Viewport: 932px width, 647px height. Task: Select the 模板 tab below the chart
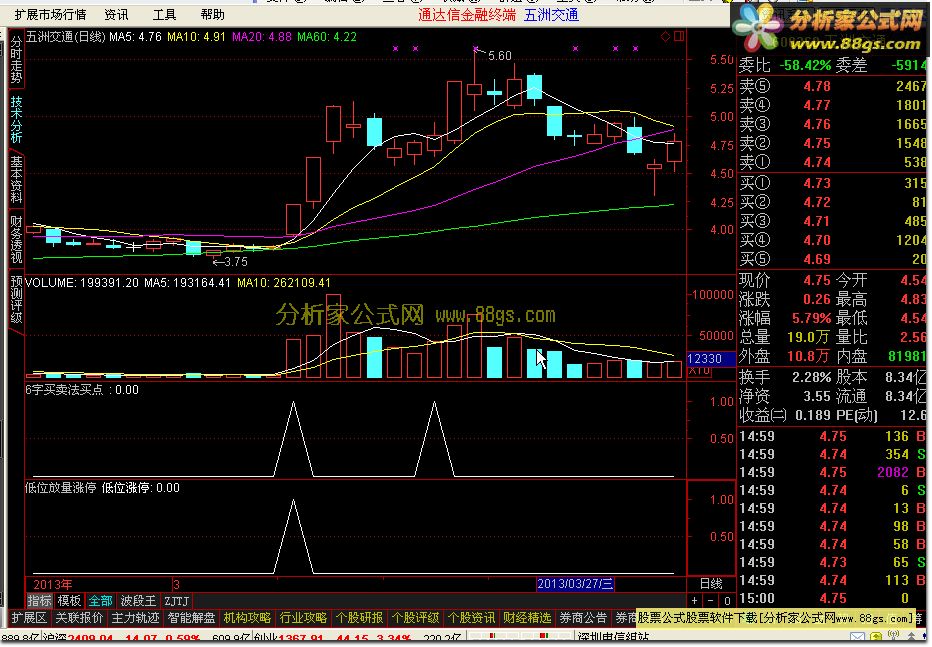[x=69, y=601]
